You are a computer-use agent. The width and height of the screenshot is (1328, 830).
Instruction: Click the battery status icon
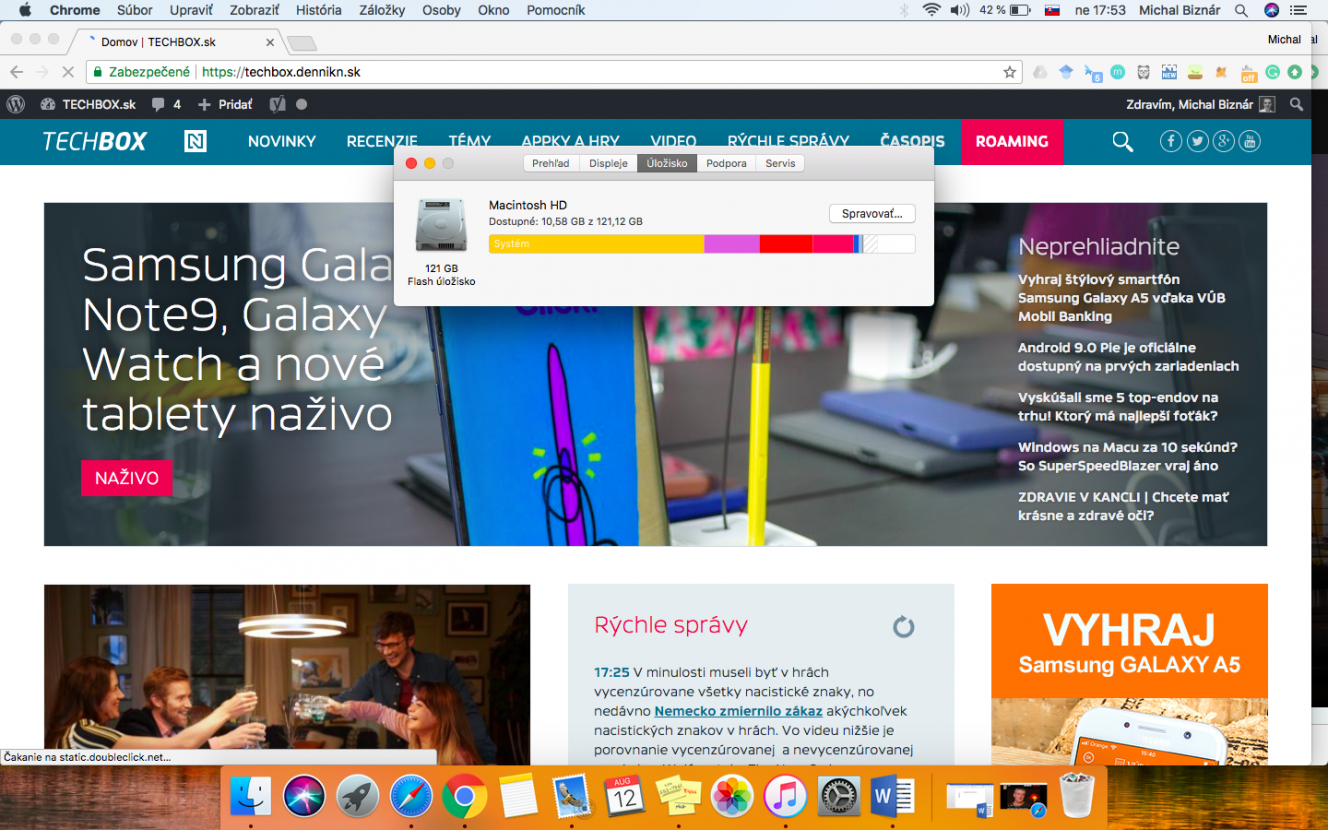[1020, 10]
